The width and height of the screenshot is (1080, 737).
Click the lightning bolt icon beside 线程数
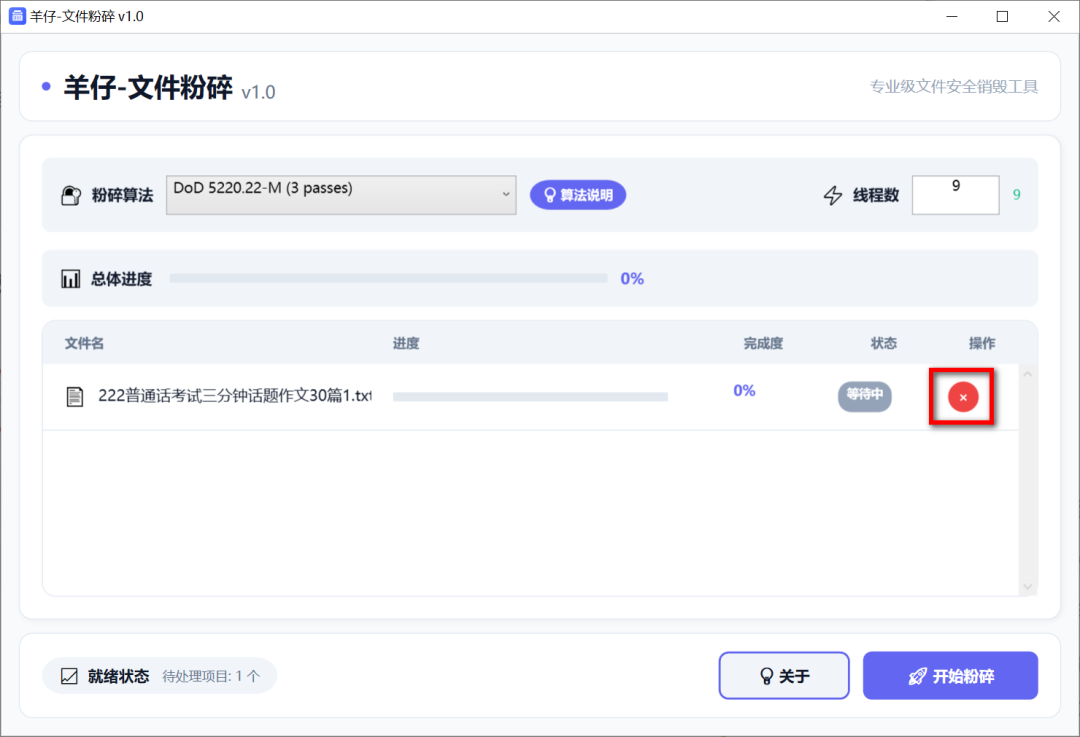coord(832,195)
